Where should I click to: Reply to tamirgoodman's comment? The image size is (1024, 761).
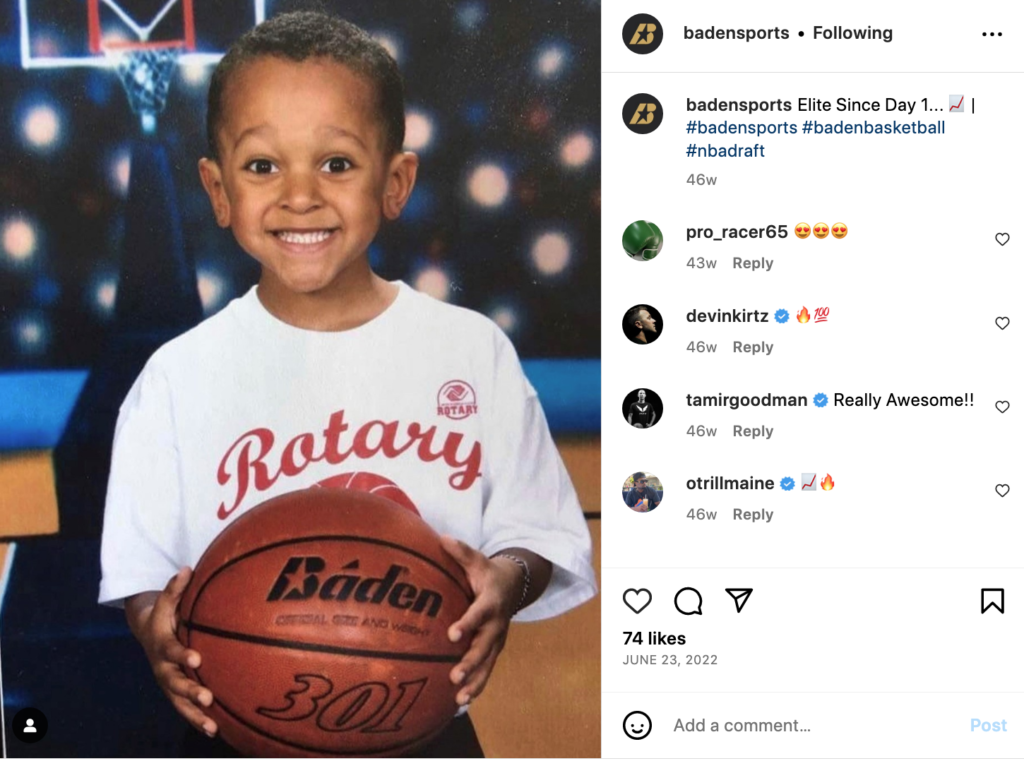pos(752,431)
